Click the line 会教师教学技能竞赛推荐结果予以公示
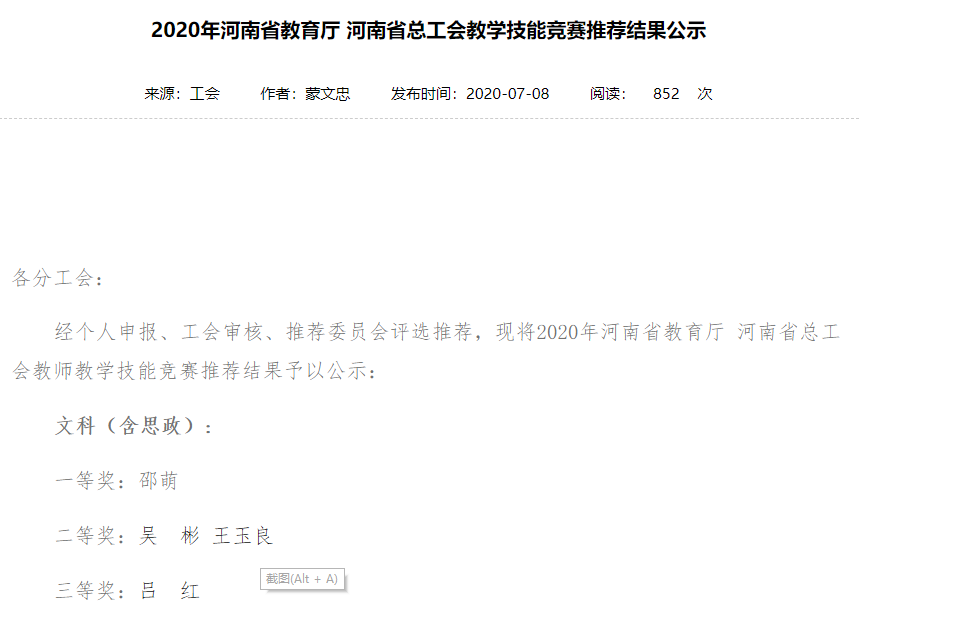Viewport: 954px width, 634px height. tap(194, 371)
